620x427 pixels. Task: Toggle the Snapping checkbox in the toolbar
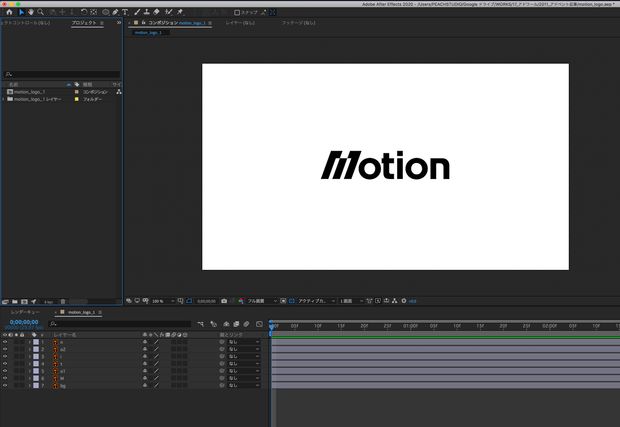pos(237,13)
